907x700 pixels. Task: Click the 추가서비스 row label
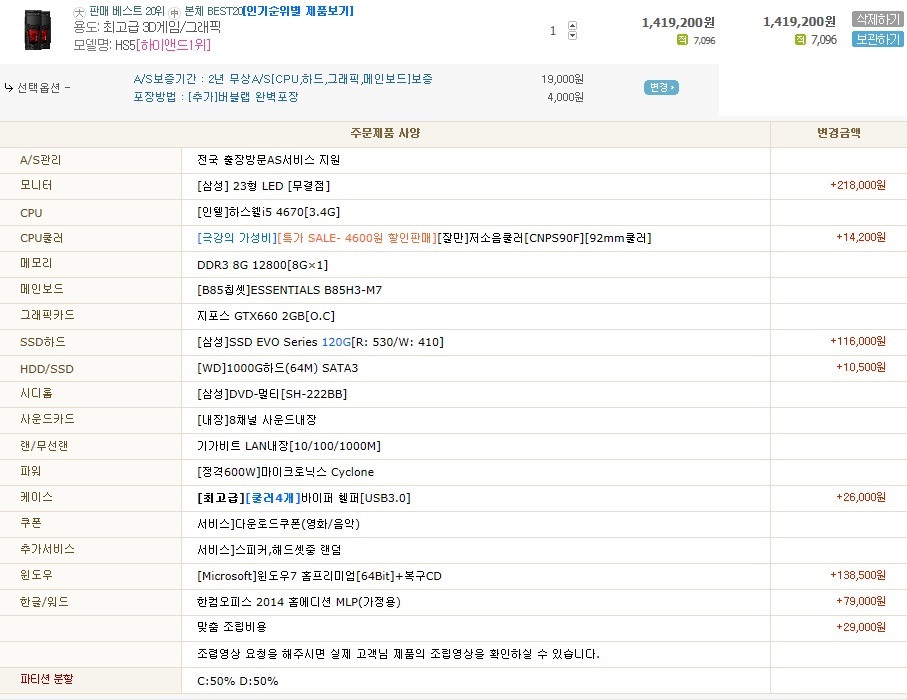click(x=47, y=549)
